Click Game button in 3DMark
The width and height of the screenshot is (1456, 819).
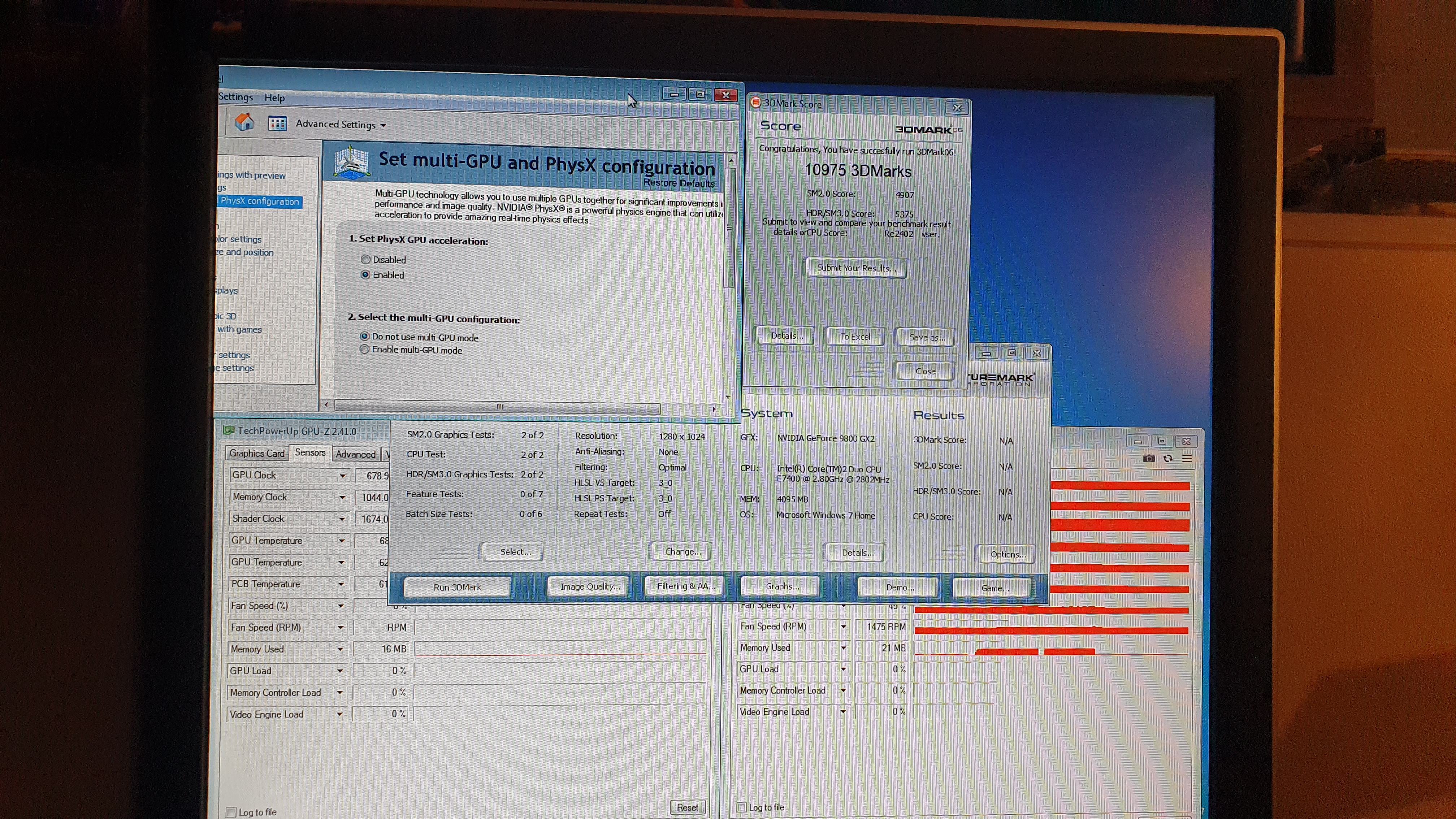994,588
